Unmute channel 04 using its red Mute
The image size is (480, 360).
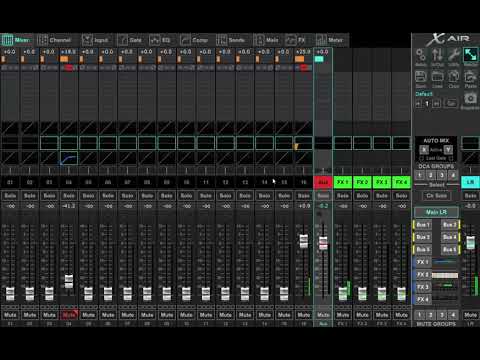point(69,315)
